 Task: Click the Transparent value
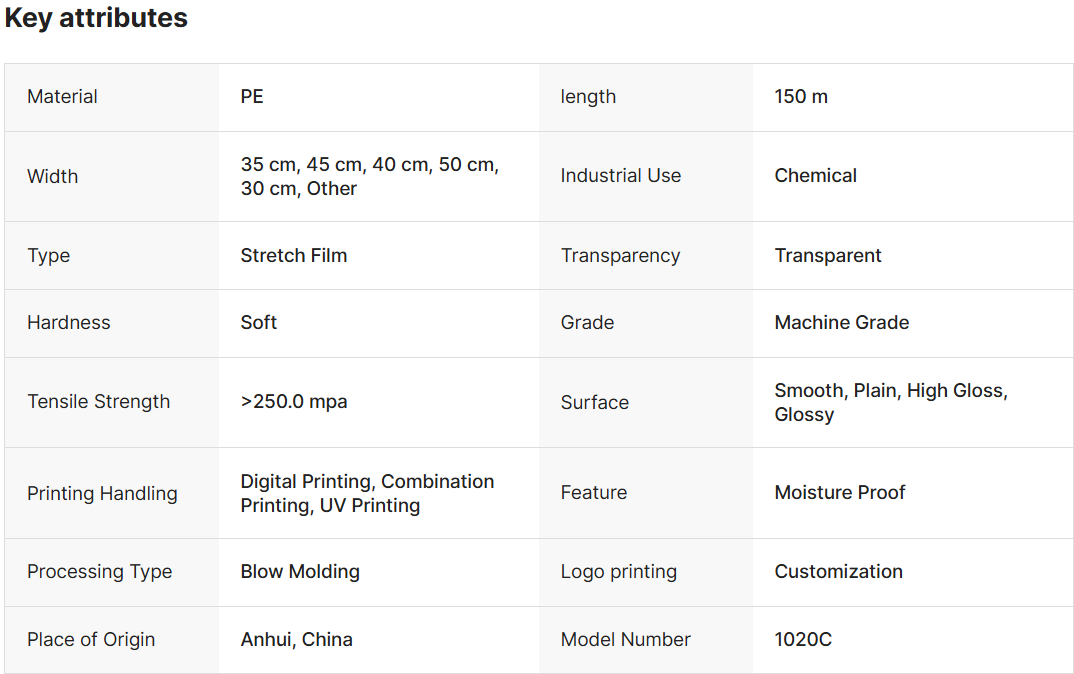pyautogui.click(x=828, y=255)
